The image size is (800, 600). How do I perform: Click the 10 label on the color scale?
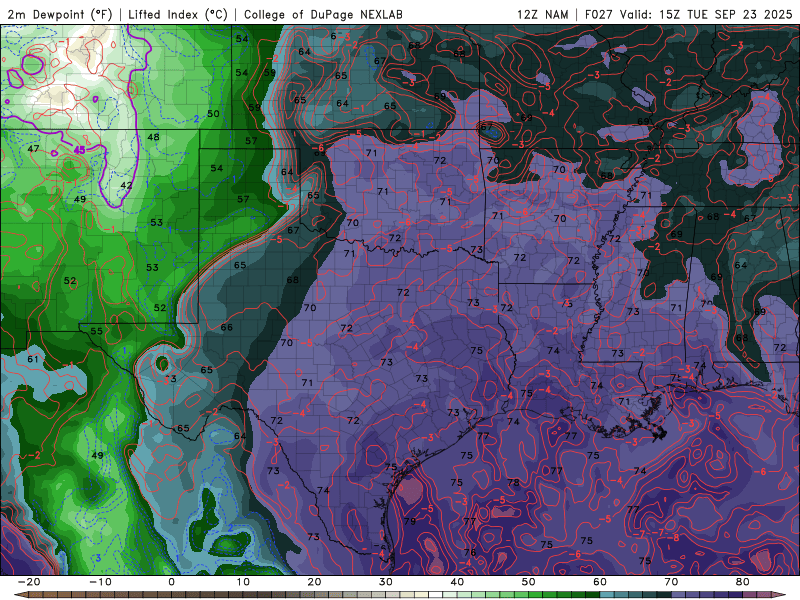point(243,582)
